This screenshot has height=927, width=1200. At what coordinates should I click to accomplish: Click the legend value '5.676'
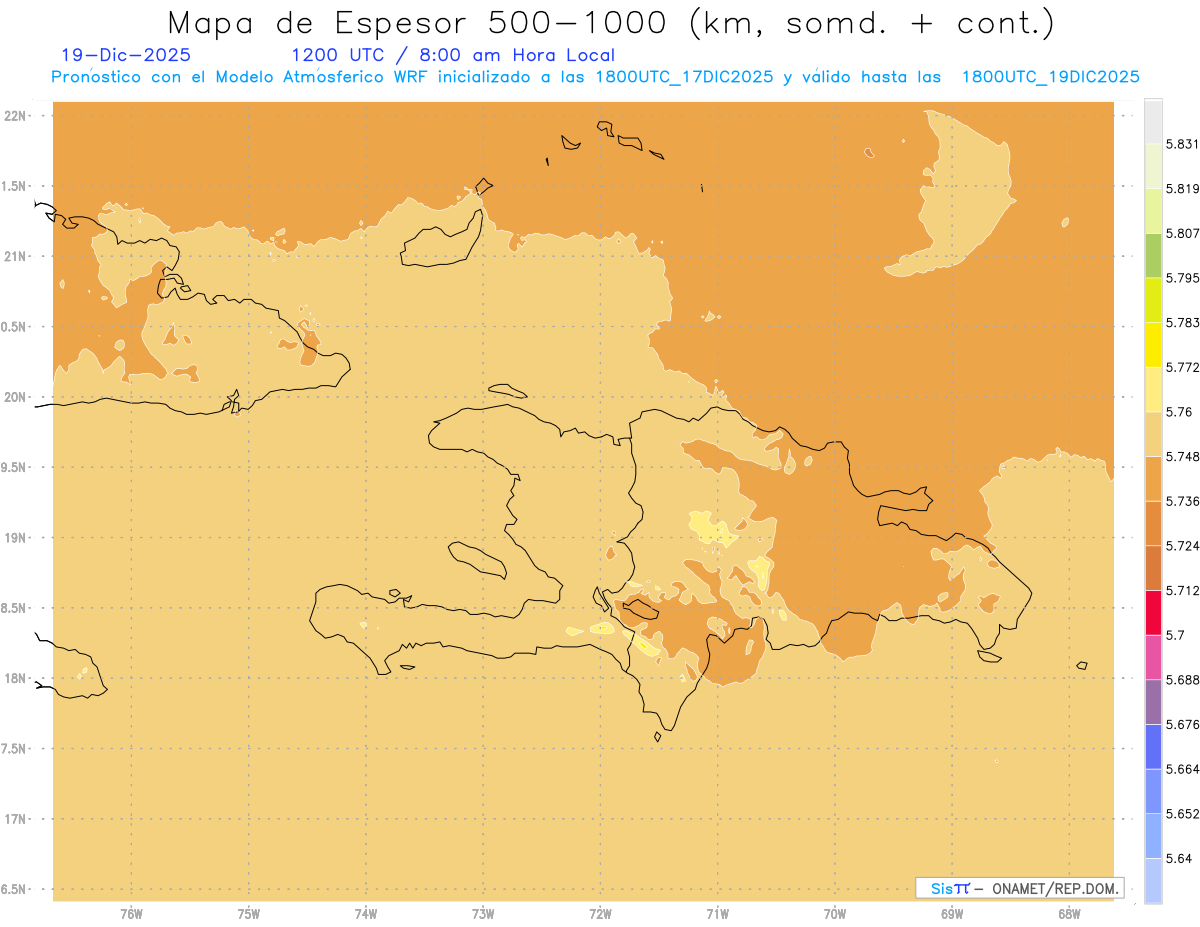[x=1182, y=725]
